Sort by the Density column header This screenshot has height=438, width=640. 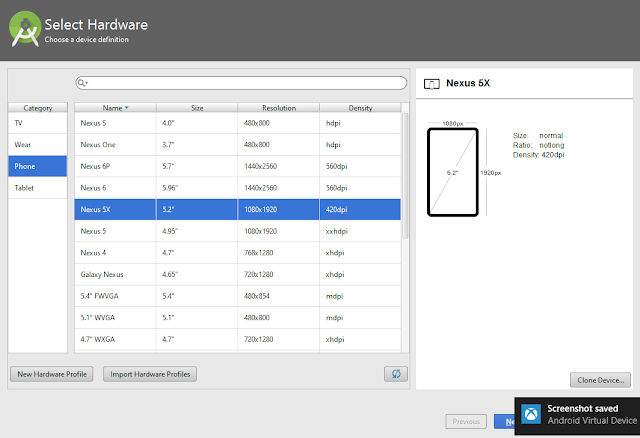pyautogui.click(x=360, y=108)
